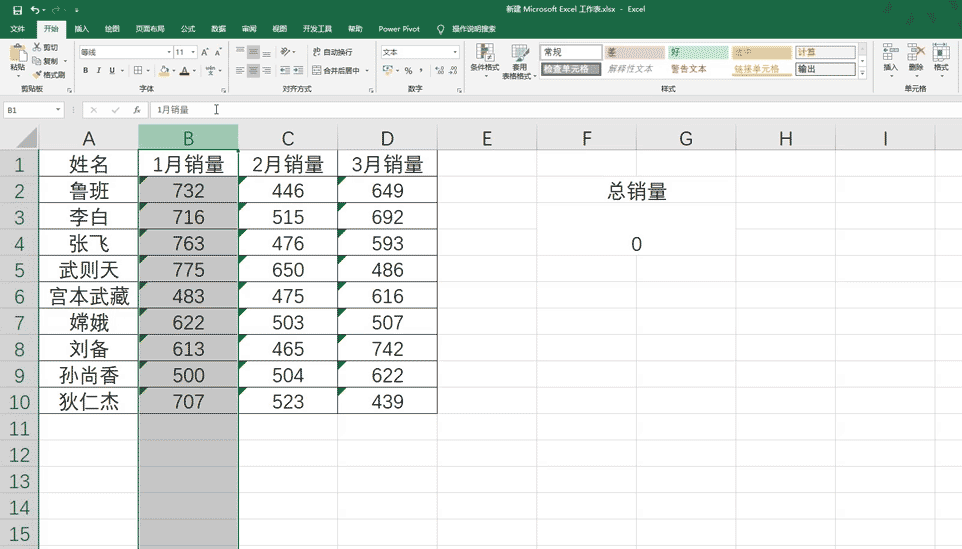Viewport: 962px width, 549px height.
Task: Click the Insert Function fx icon
Action: point(137,110)
